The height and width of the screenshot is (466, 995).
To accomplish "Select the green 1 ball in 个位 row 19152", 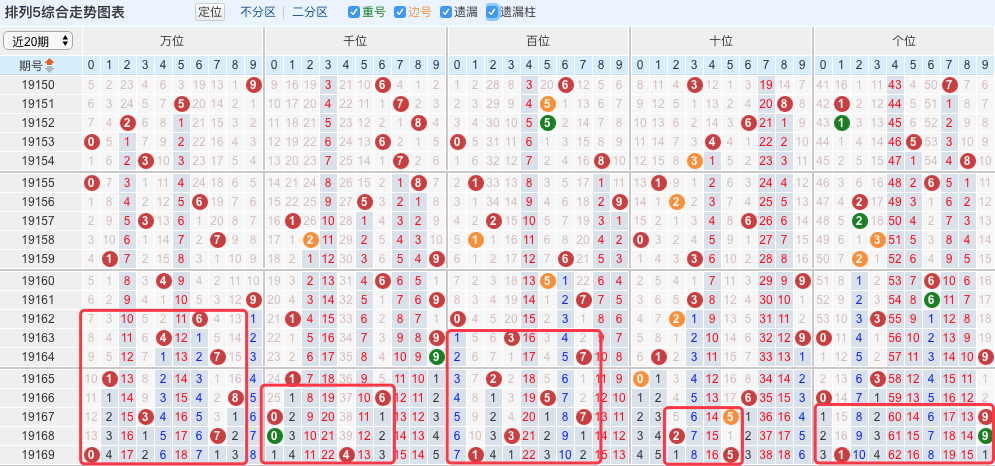I will [x=841, y=123].
